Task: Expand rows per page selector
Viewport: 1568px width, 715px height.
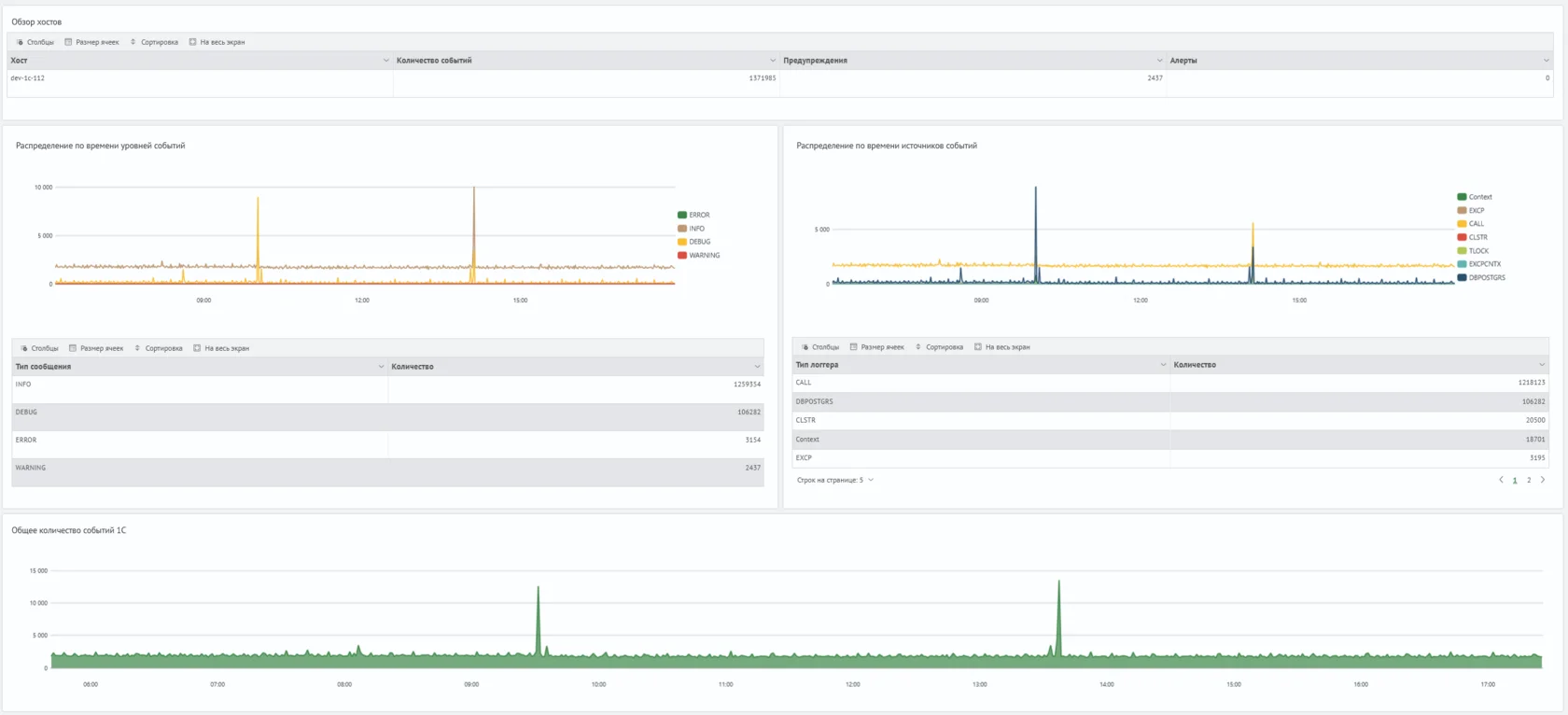Action: (x=871, y=480)
